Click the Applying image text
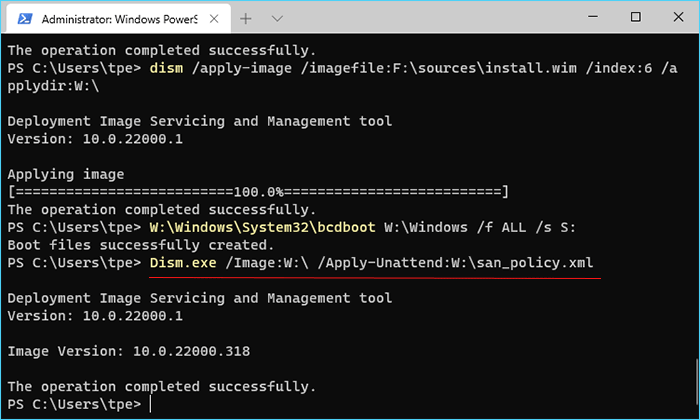The width and height of the screenshot is (700, 420). coord(66,175)
